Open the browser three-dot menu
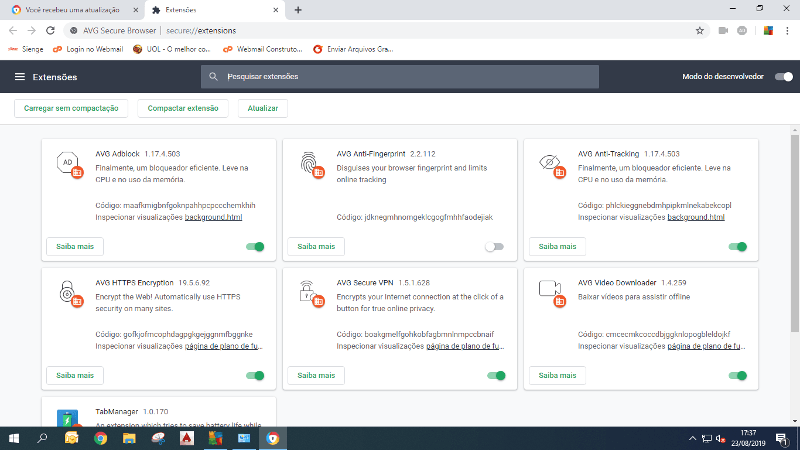 pyautogui.click(x=788, y=30)
